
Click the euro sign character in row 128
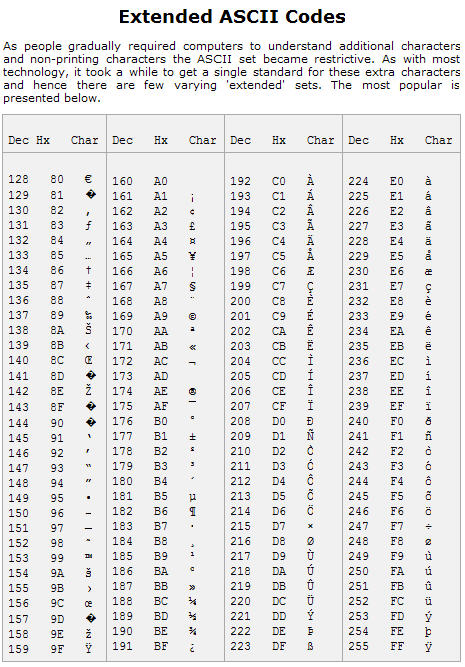88,179
